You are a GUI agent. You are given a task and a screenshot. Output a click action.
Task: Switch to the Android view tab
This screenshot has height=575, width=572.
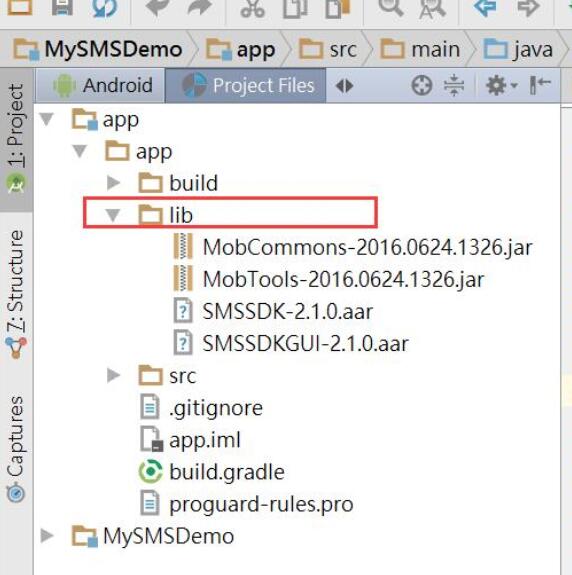click(x=102, y=85)
